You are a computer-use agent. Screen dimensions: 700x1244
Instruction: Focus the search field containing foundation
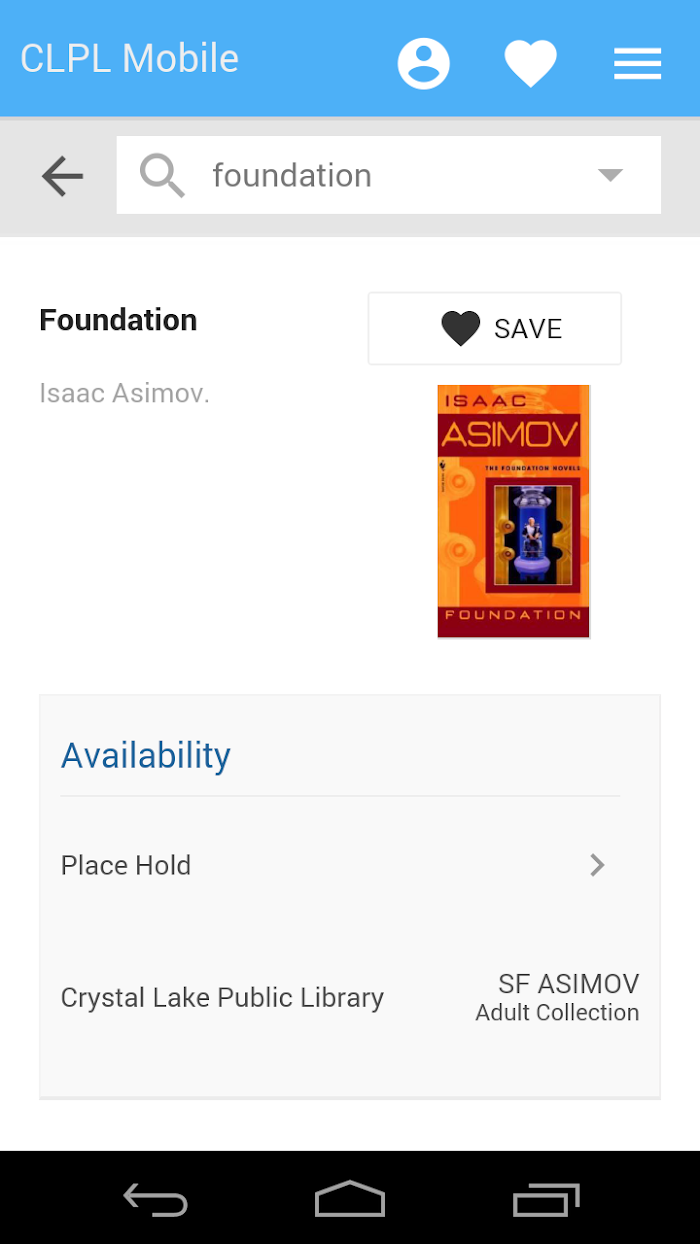point(389,175)
